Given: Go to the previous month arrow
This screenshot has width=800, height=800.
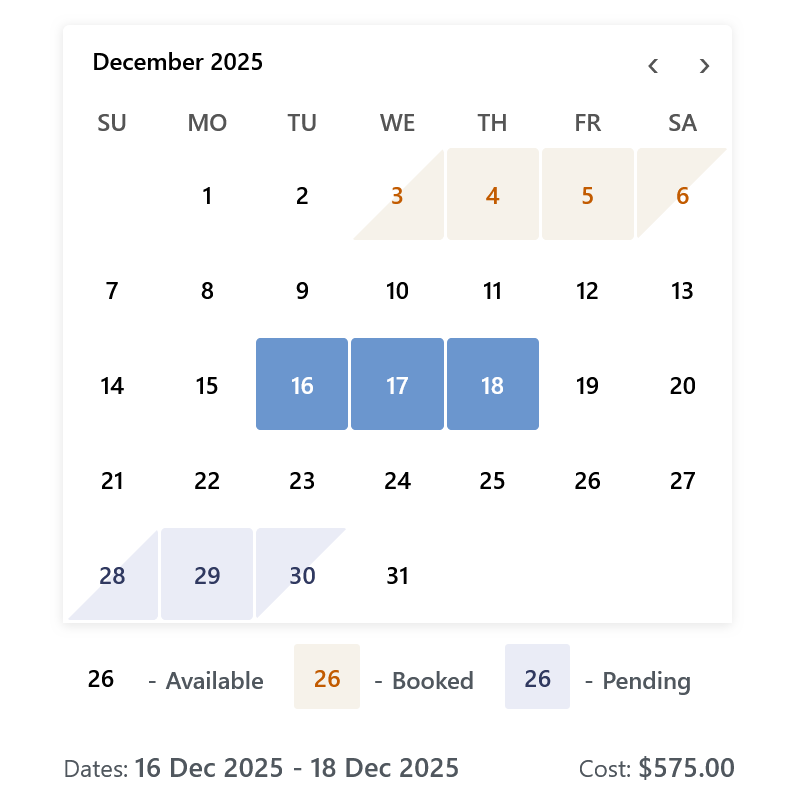Looking at the screenshot, I should tap(653, 66).
